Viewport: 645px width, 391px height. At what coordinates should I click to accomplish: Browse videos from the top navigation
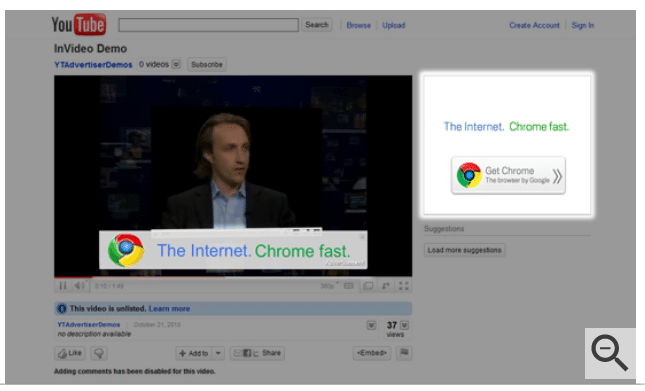tap(358, 25)
